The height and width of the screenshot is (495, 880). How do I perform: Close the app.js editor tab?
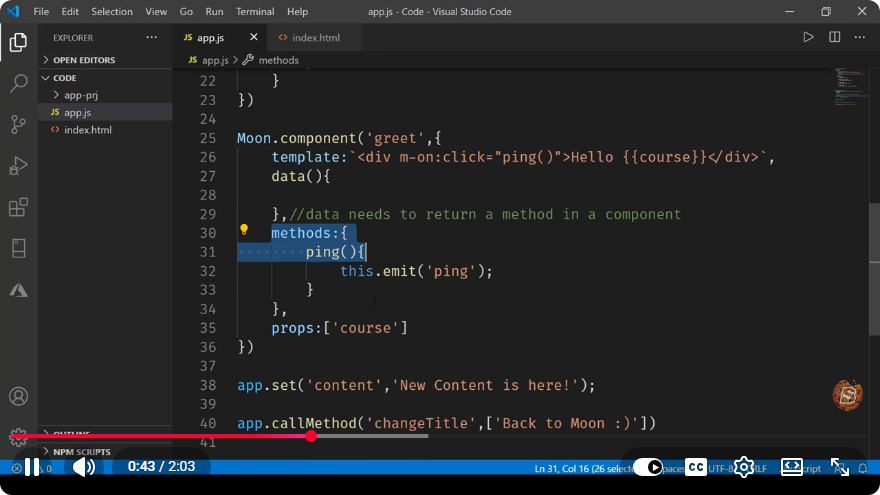pos(254,37)
